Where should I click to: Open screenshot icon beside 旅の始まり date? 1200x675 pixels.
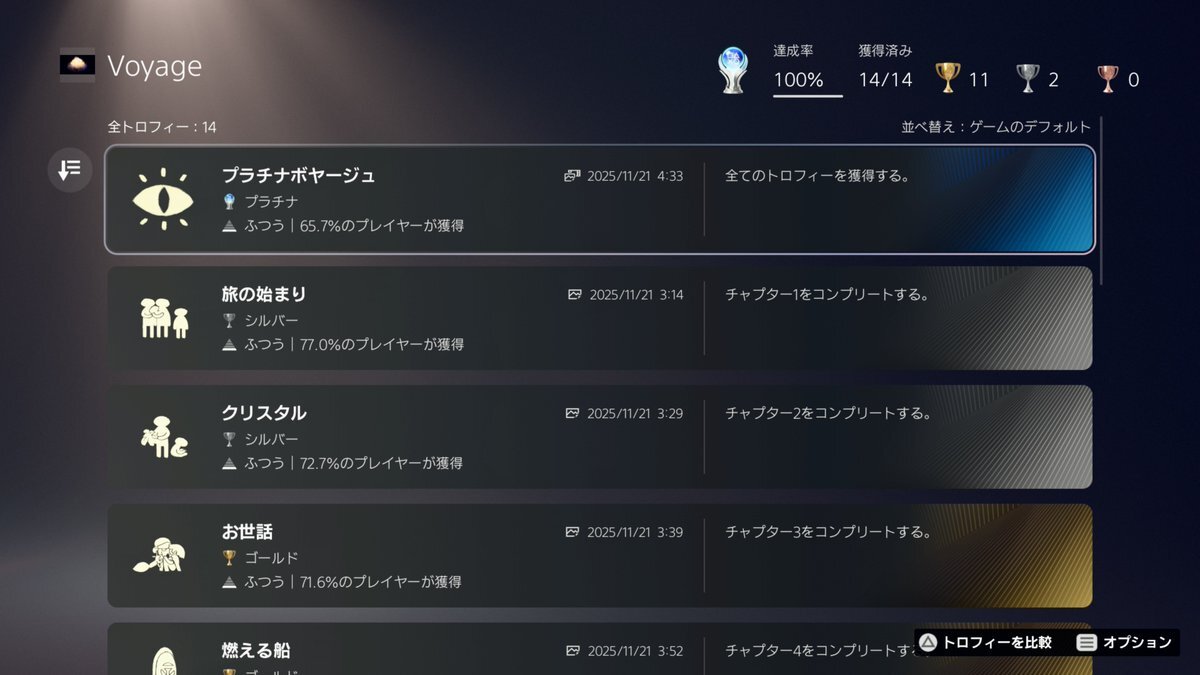coord(575,295)
